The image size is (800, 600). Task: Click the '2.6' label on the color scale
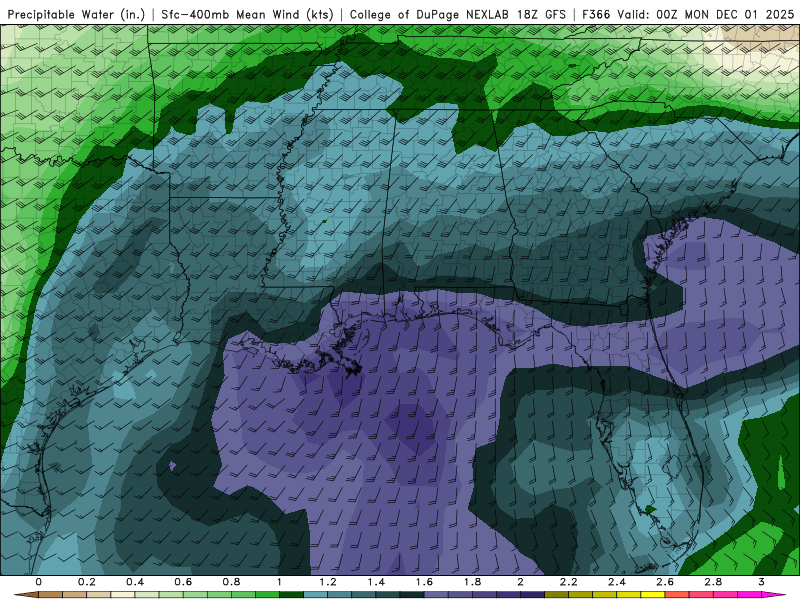point(665,582)
